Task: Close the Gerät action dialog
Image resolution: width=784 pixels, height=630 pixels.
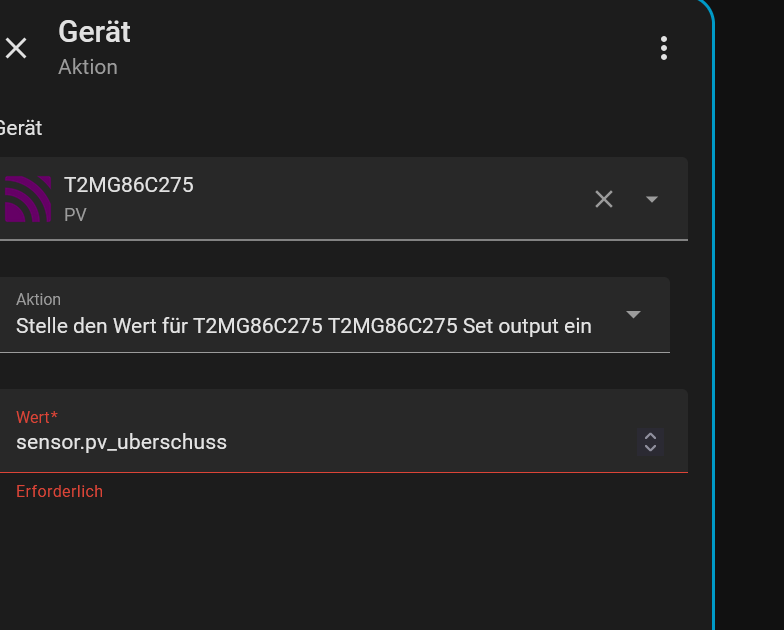Action: point(16,48)
